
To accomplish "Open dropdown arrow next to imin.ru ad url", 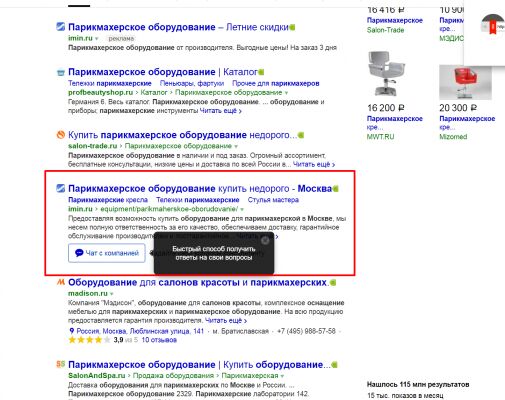I will coord(97,39).
